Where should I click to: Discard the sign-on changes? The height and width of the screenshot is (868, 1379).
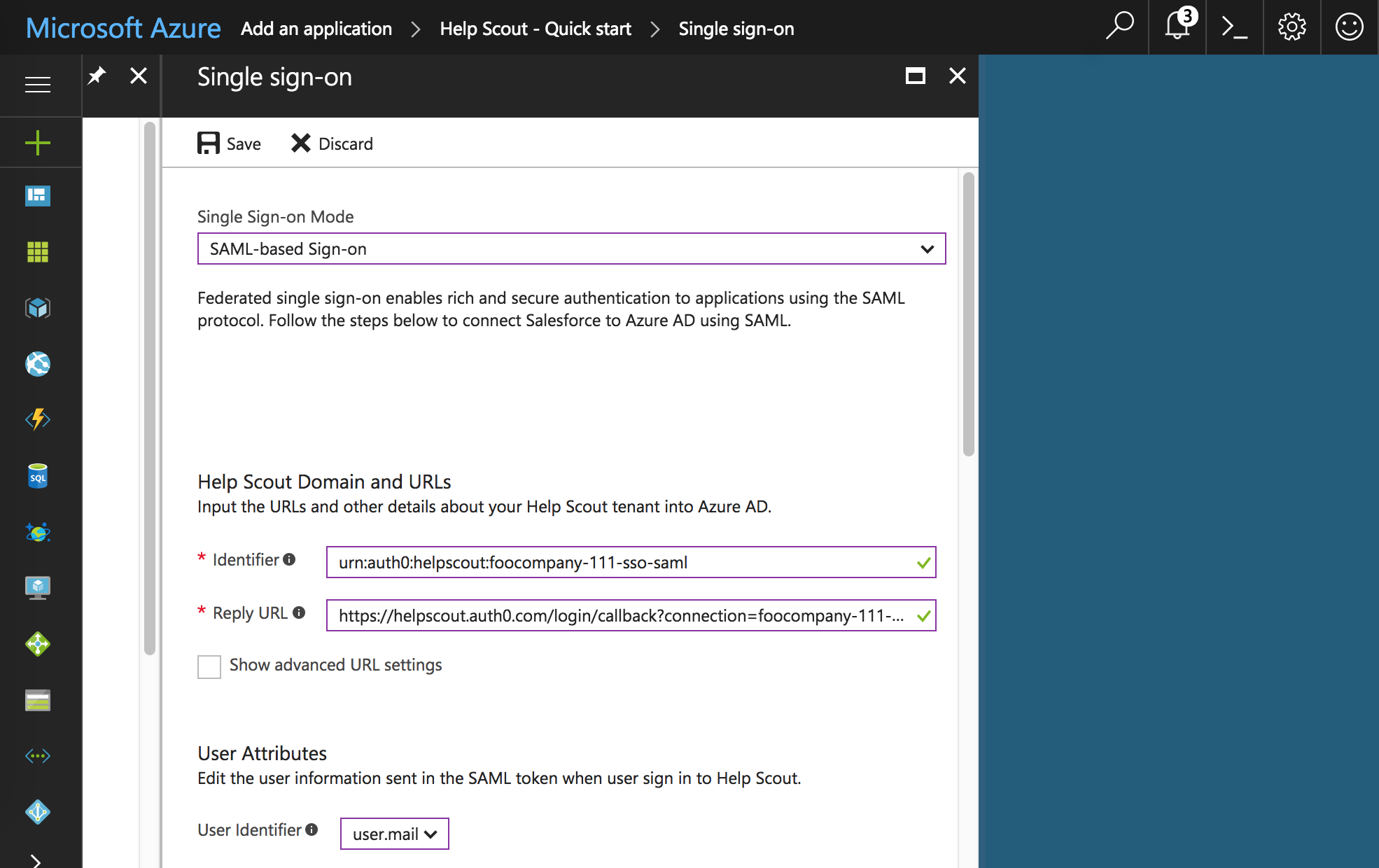tap(332, 143)
